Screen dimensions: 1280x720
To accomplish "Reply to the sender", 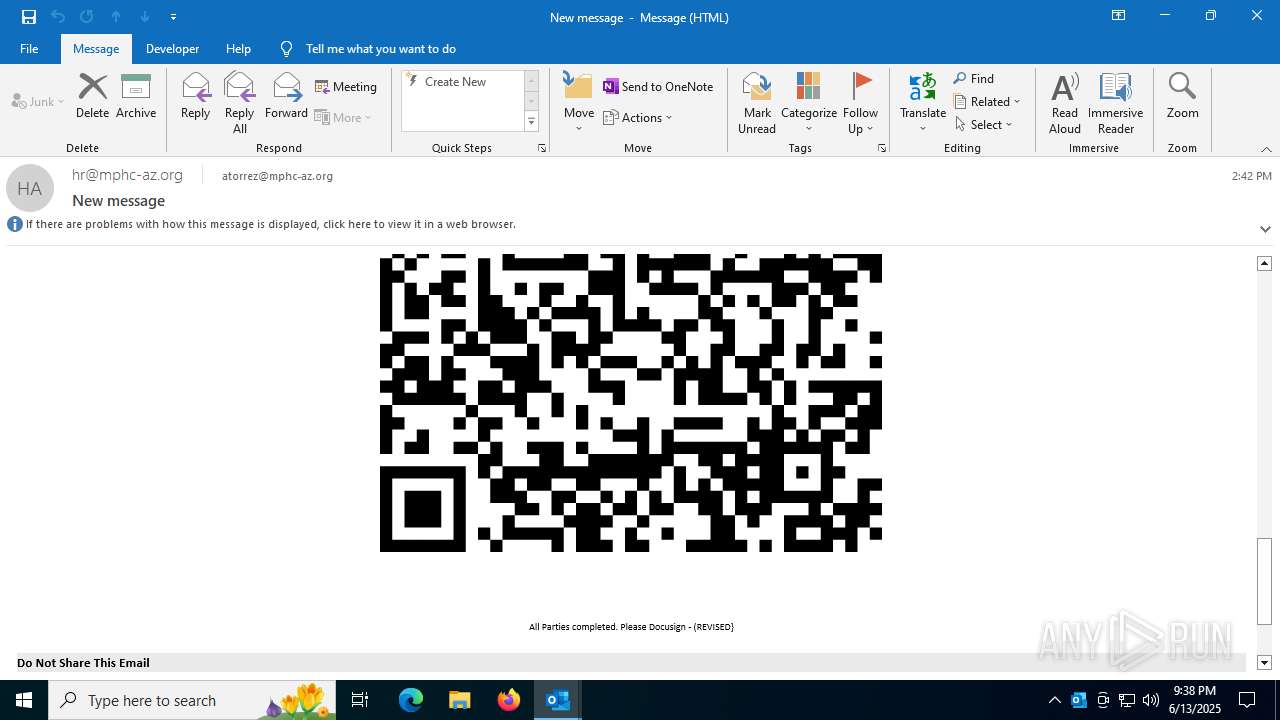I will 196,96.
